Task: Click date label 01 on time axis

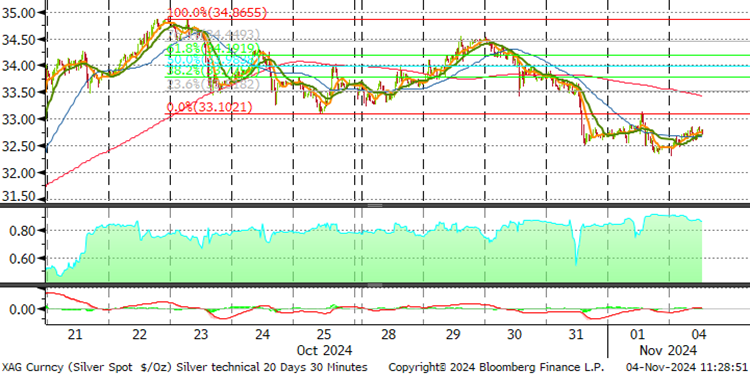Action: (x=638, y=333)
